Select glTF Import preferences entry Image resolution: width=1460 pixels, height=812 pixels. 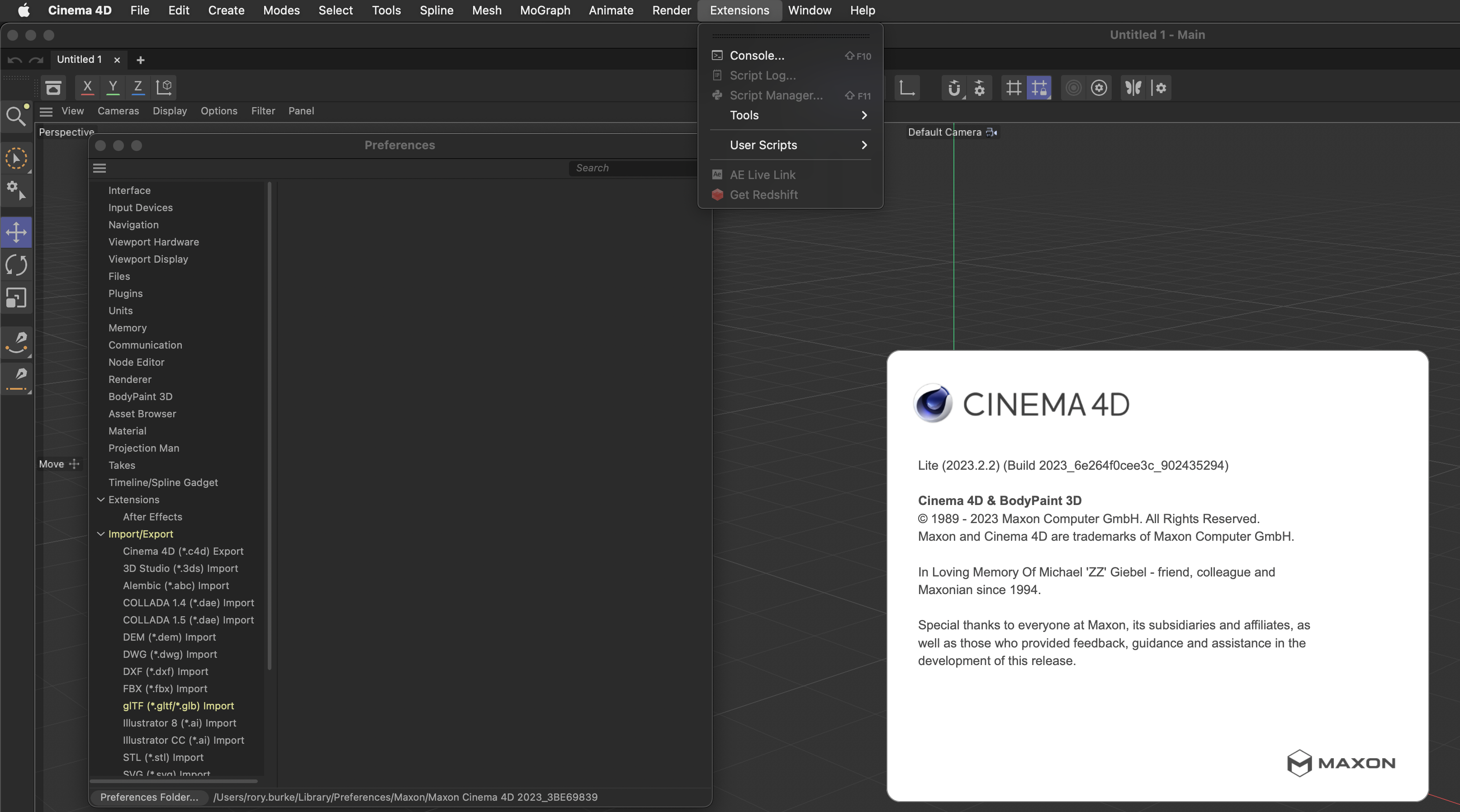pos(178,705)
